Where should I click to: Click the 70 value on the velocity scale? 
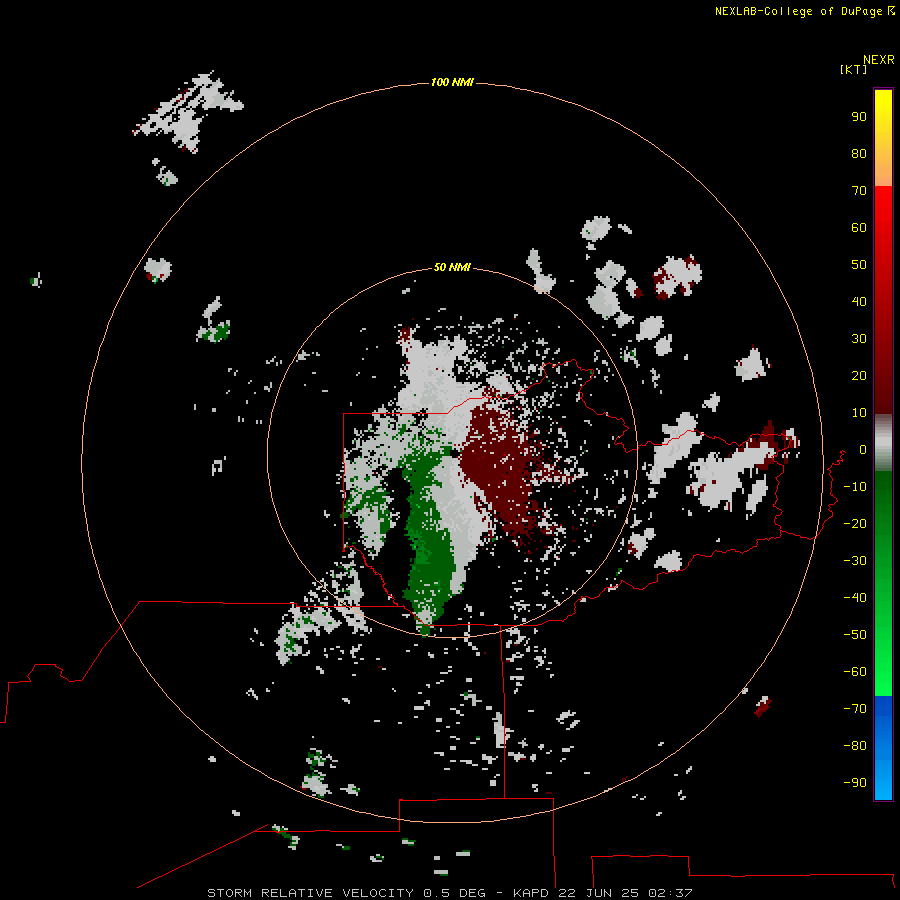click(859, 191)
